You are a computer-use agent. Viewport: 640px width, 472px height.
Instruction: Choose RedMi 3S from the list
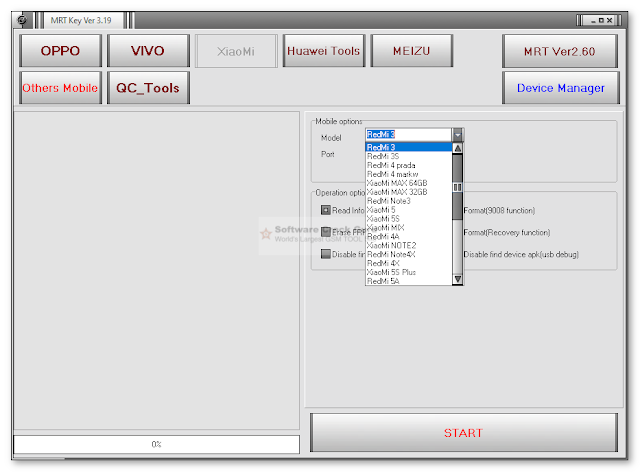tap(409, 156)
